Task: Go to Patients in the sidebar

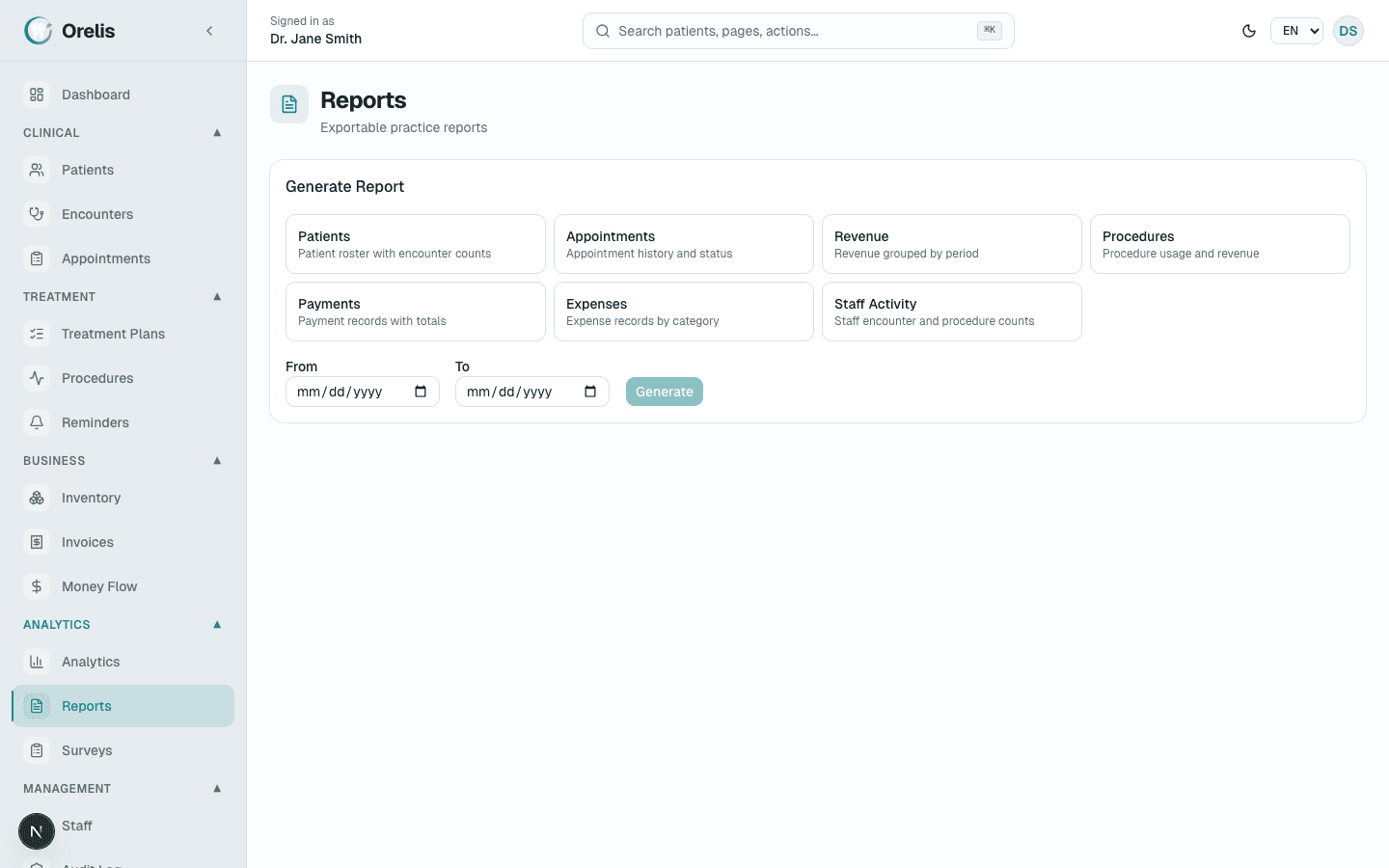Action: tap(123, 170)
